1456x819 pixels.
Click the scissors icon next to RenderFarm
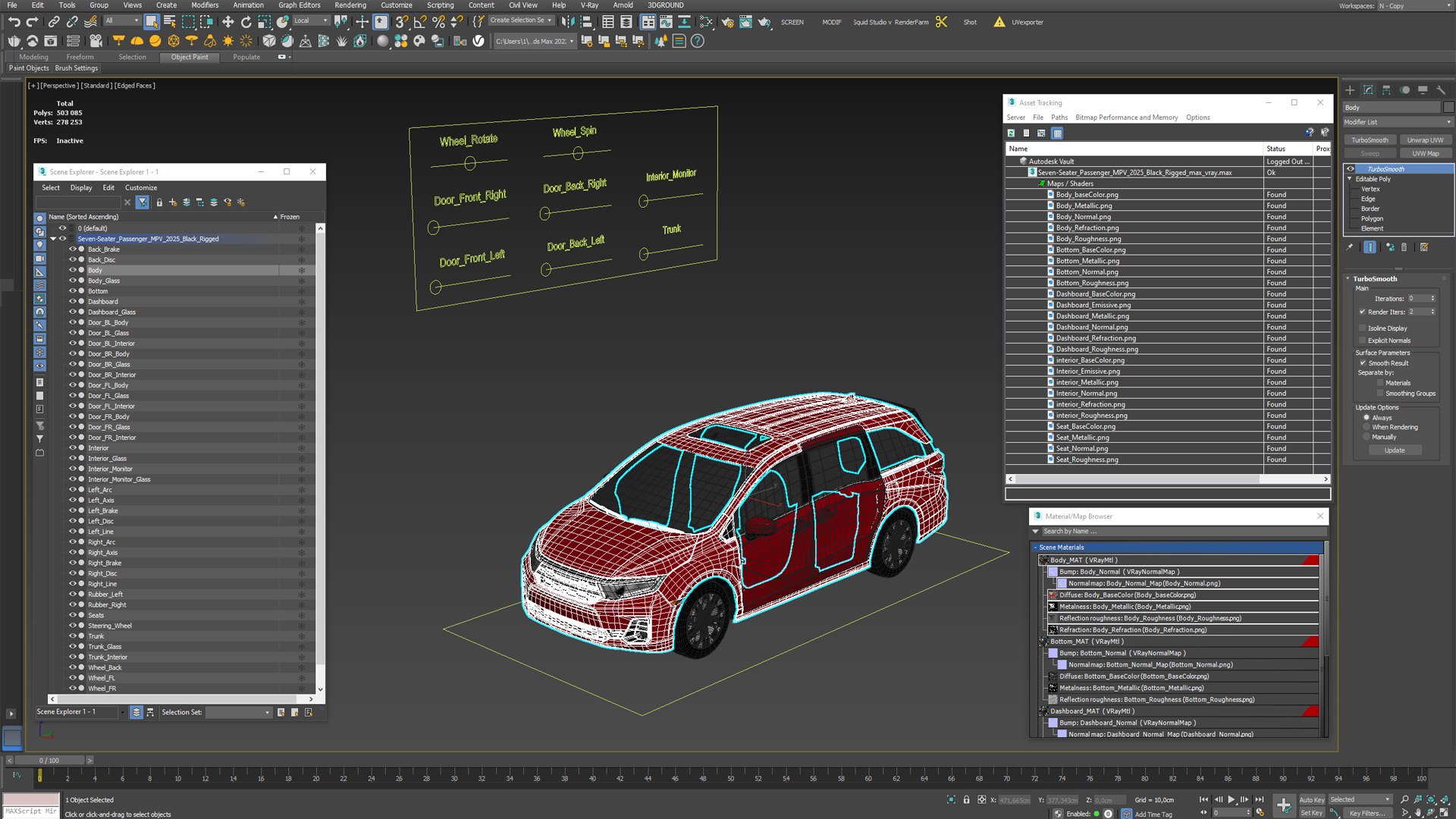pos(942,22)
